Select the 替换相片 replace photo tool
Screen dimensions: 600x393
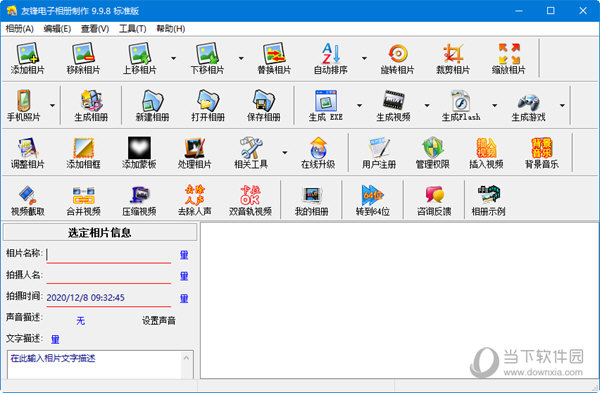[x=274, y=58]
